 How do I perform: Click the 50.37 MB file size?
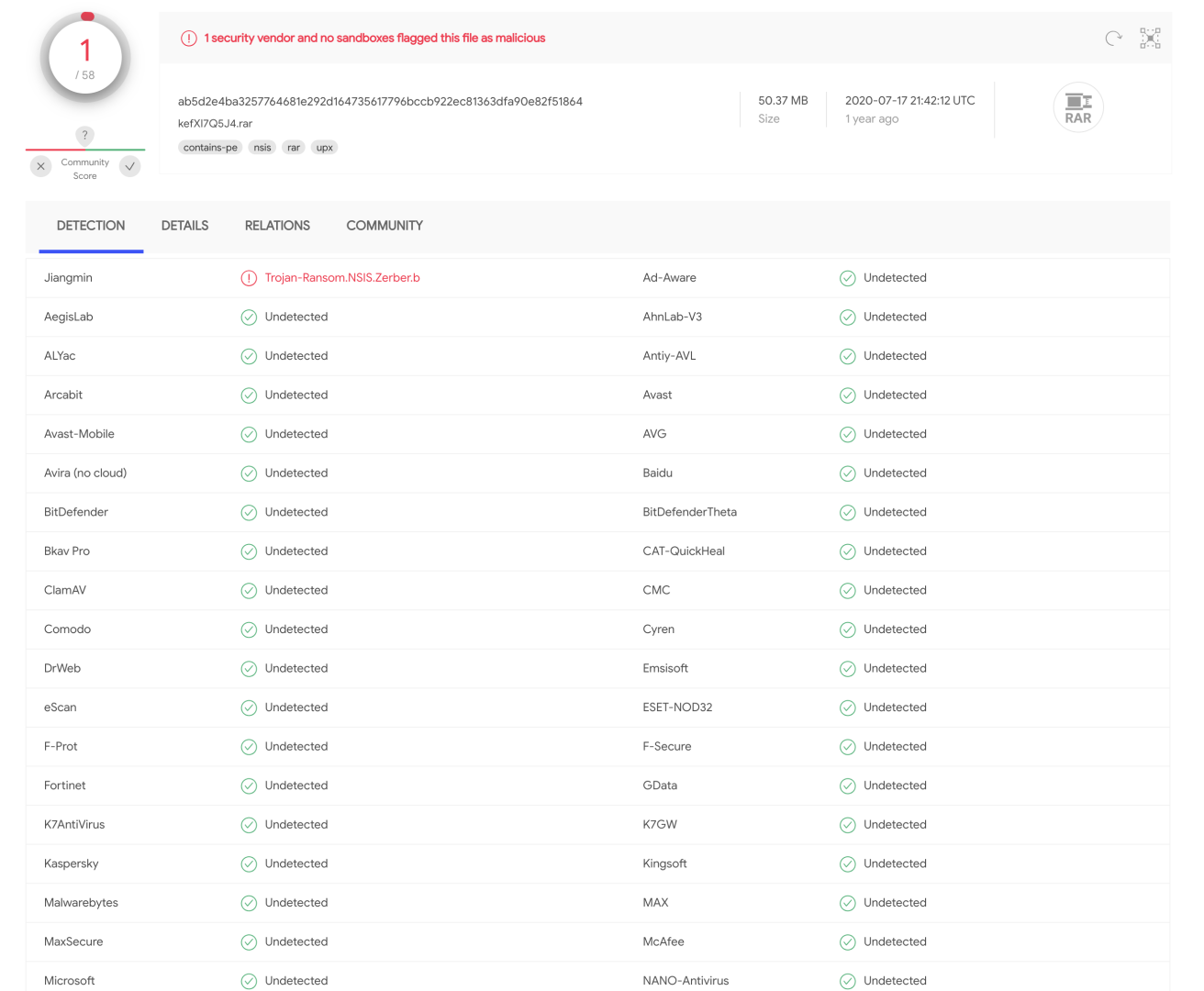(783, 101)
